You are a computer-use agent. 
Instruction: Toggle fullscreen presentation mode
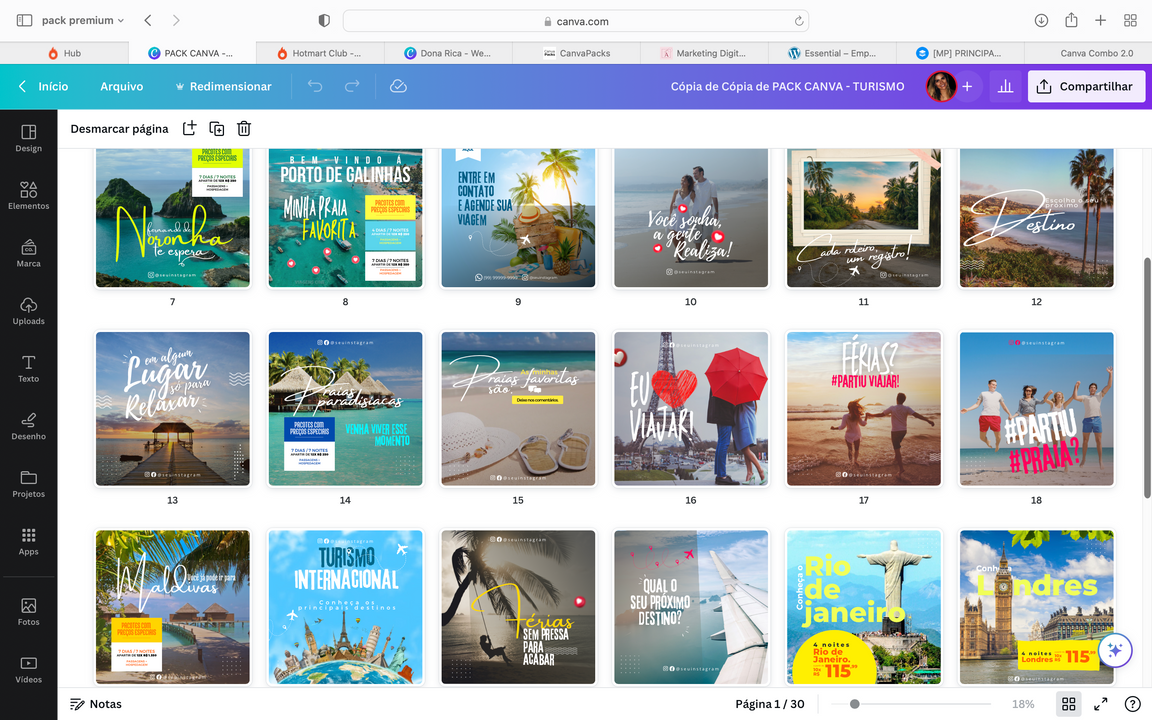pos(1100,704)
